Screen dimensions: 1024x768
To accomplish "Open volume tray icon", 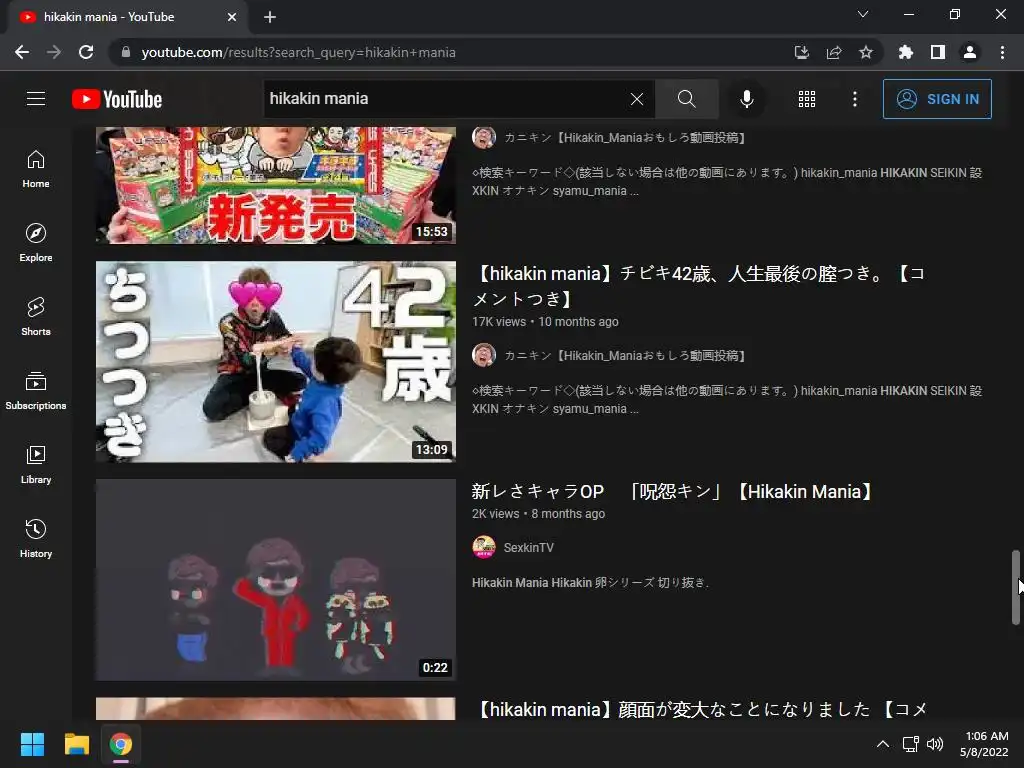I will coord(935,744).
